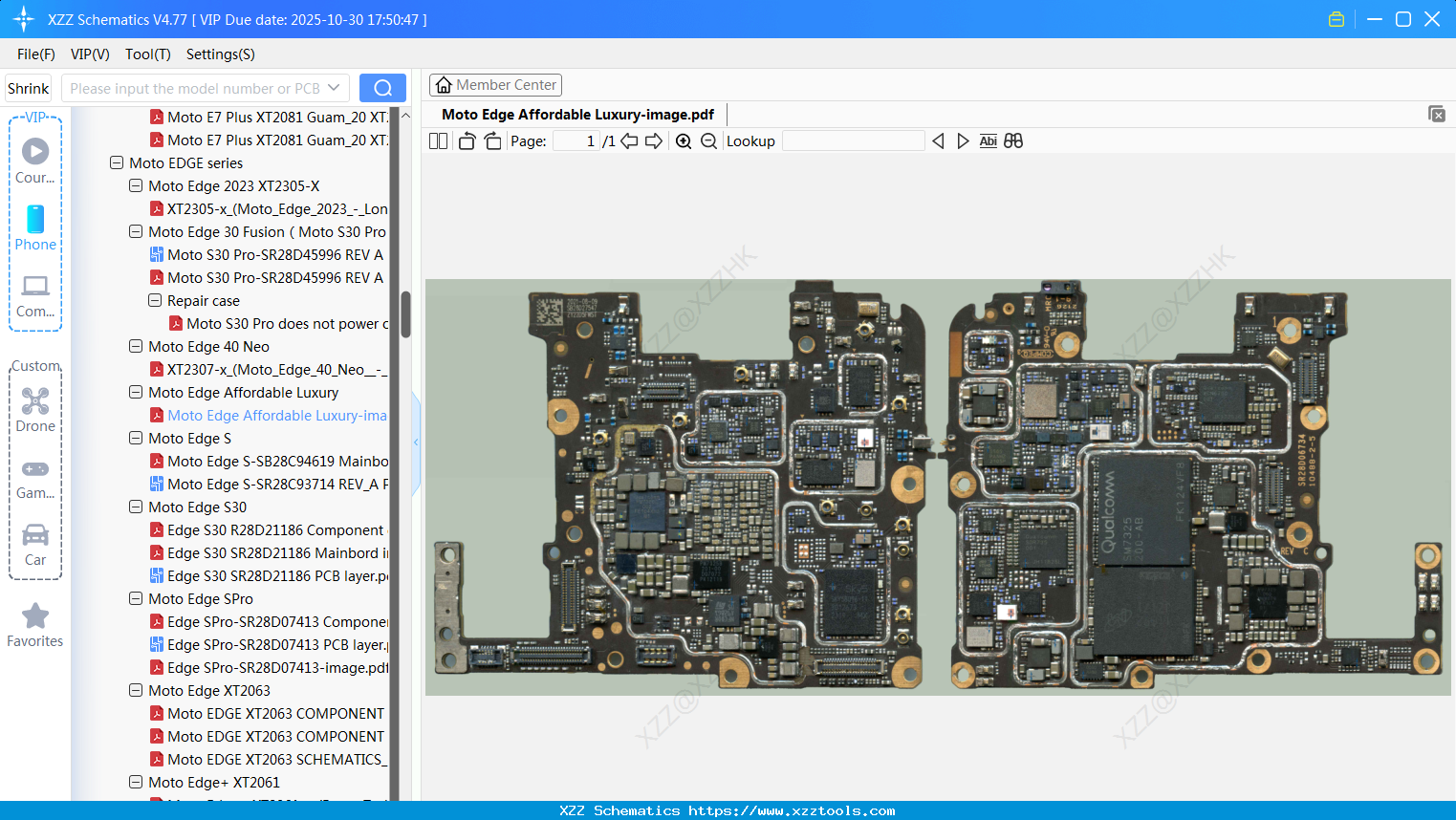The width and height of the screenshot is (1456, 820).
Task: Click the Lookup text input field
Action: click(x=853, y=141)
